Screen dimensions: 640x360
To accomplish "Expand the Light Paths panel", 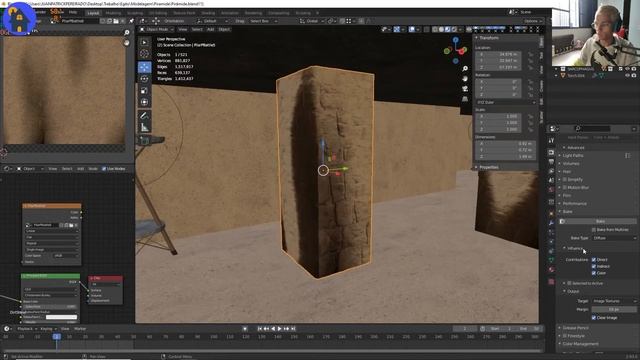I will pos(573,156).
